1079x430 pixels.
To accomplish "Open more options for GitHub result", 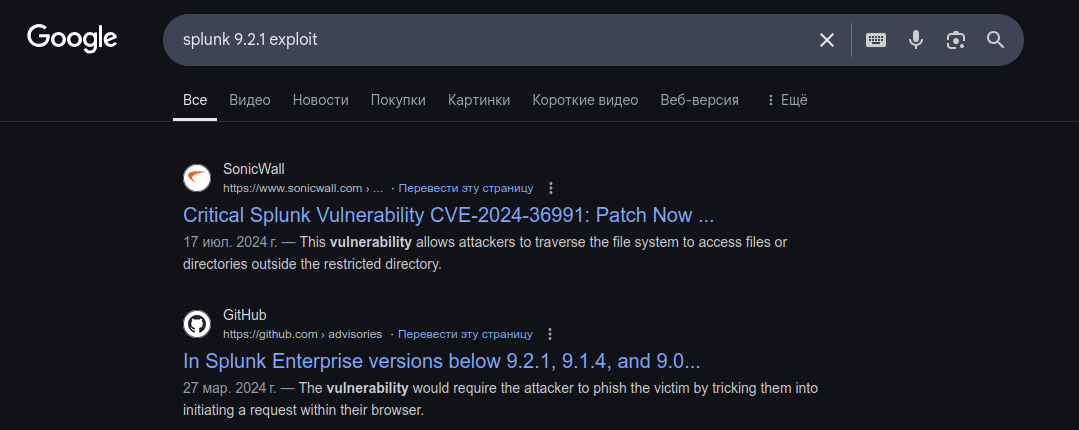I will [x=550, y=334].
